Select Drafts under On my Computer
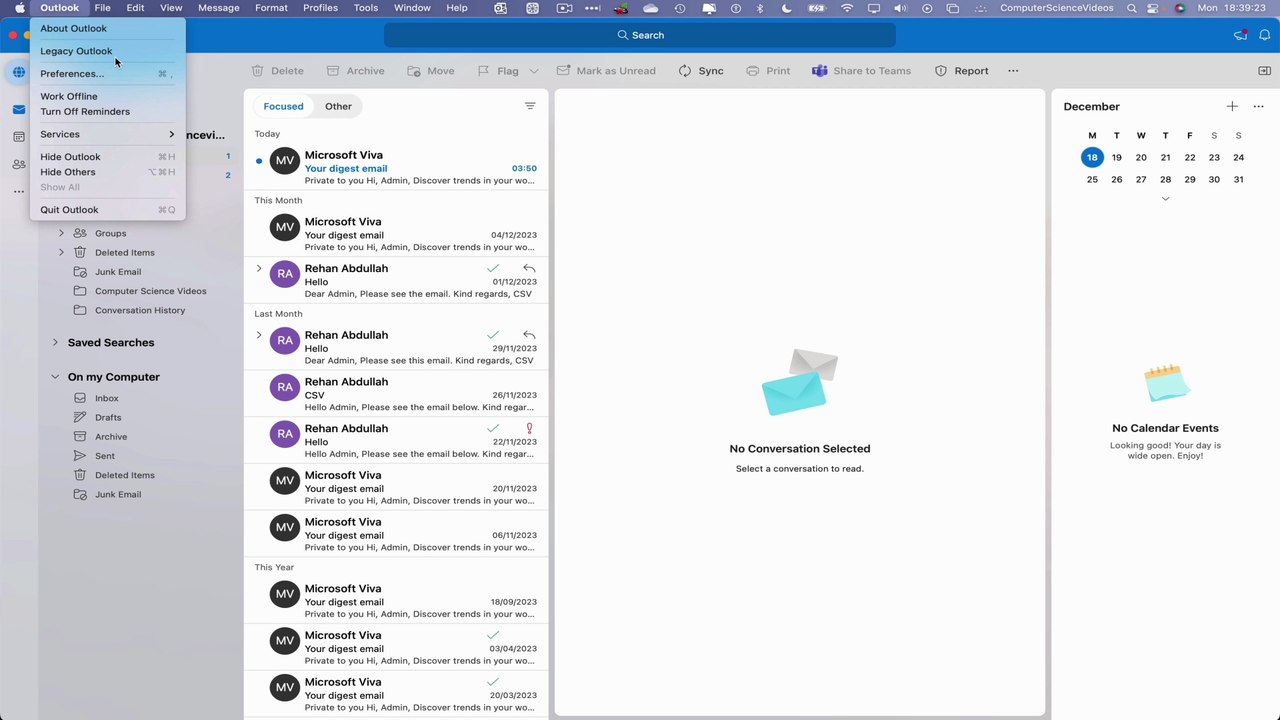The height and width of the screenshot is (720, 1280). (x=108, y=417)
